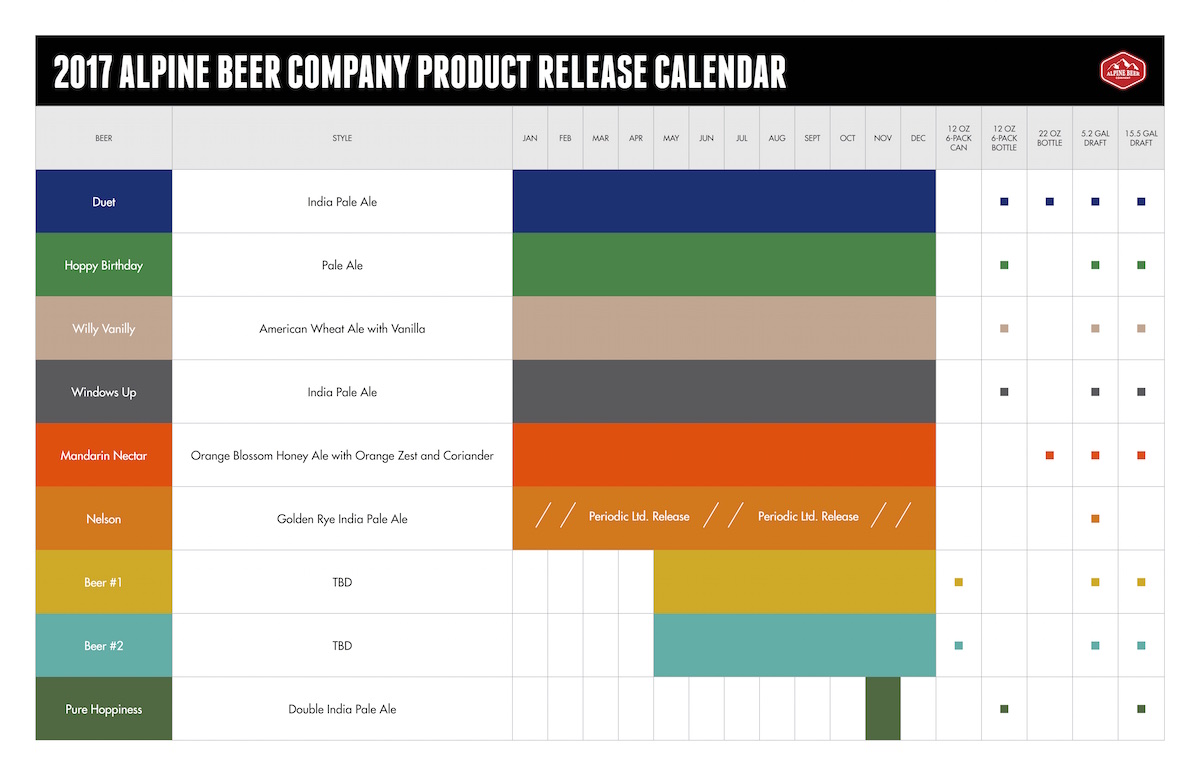Screen dimensions: 1200x776
Task: Click Windows Up's 15.5 gal draft marker
Action: [1141, 392]
